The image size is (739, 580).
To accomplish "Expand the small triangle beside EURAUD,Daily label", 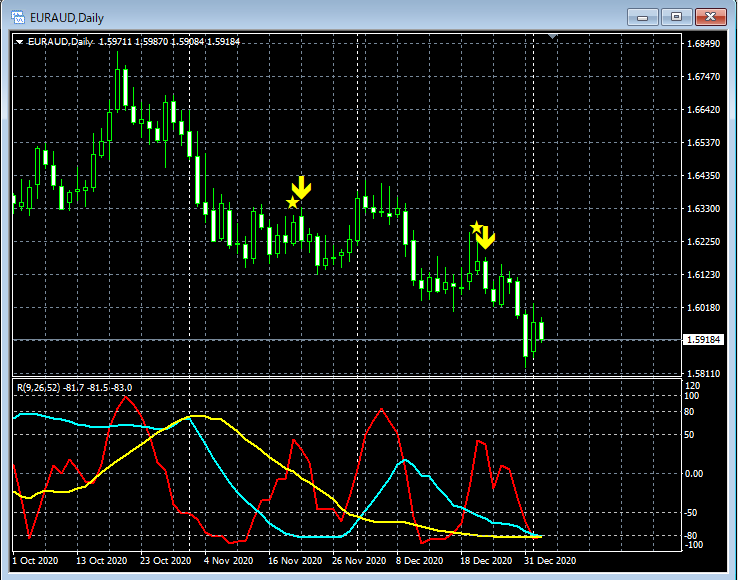I will coord(19,41).
